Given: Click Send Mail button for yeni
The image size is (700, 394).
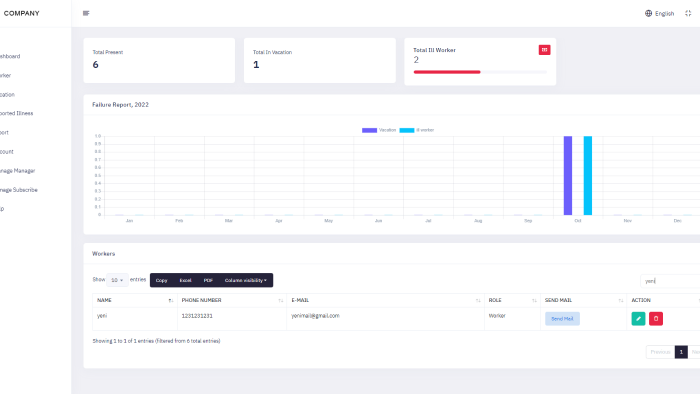Looking at the screenshot, I should [x=562, y=319].
